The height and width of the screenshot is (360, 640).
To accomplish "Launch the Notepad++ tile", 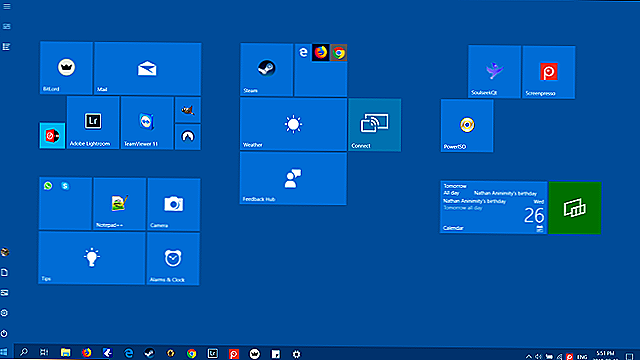I will tap(120, 204).
